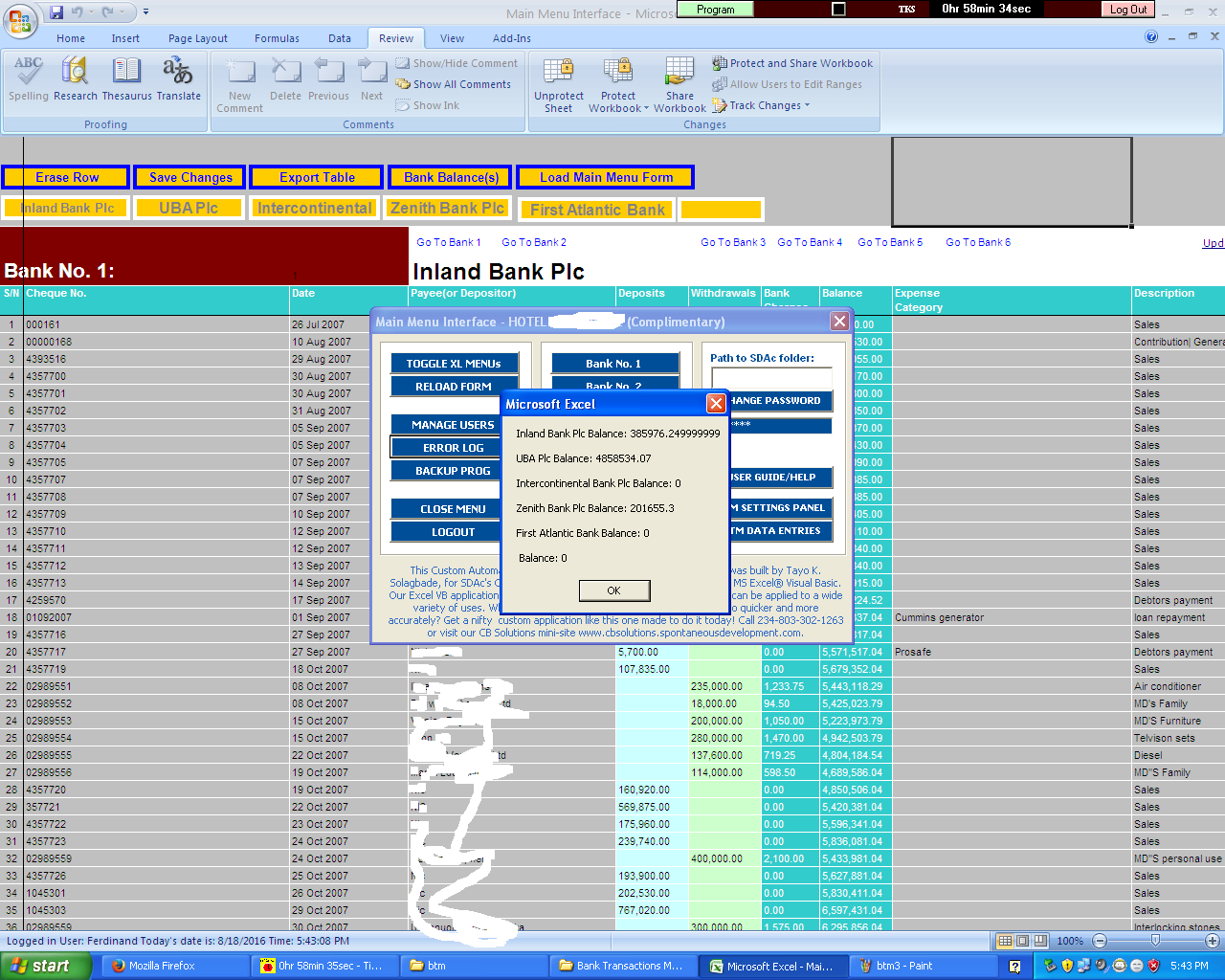This screenshot has width=1225, height=980.
Task: Switch to Page Layout view in status bar
Action: click(1022, 941)
